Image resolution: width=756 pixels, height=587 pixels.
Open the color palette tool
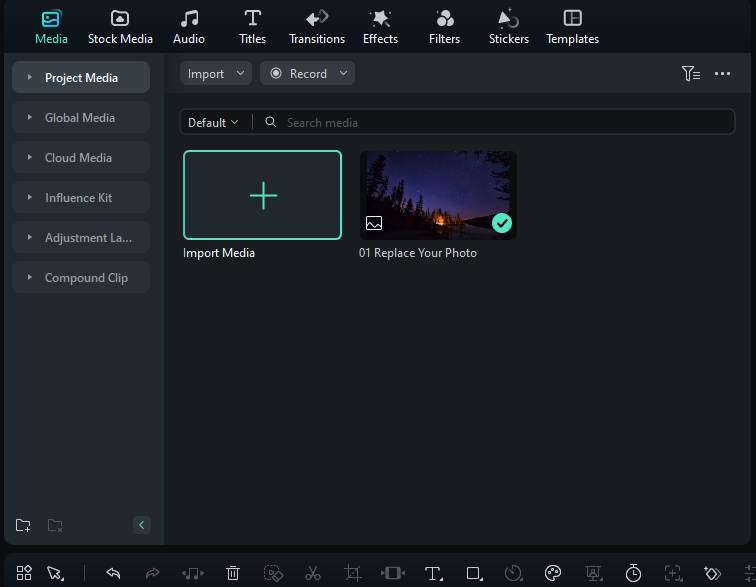point(553,573)
